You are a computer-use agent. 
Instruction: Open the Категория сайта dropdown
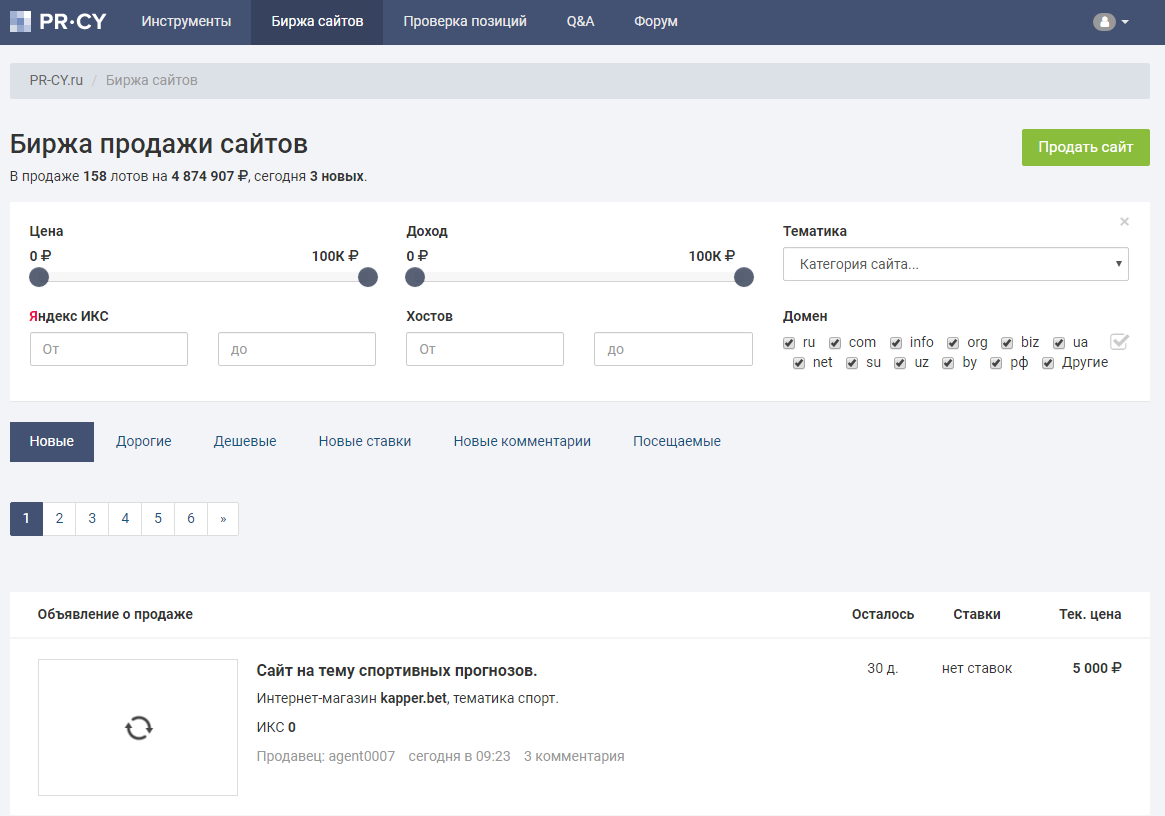(955, 264)
